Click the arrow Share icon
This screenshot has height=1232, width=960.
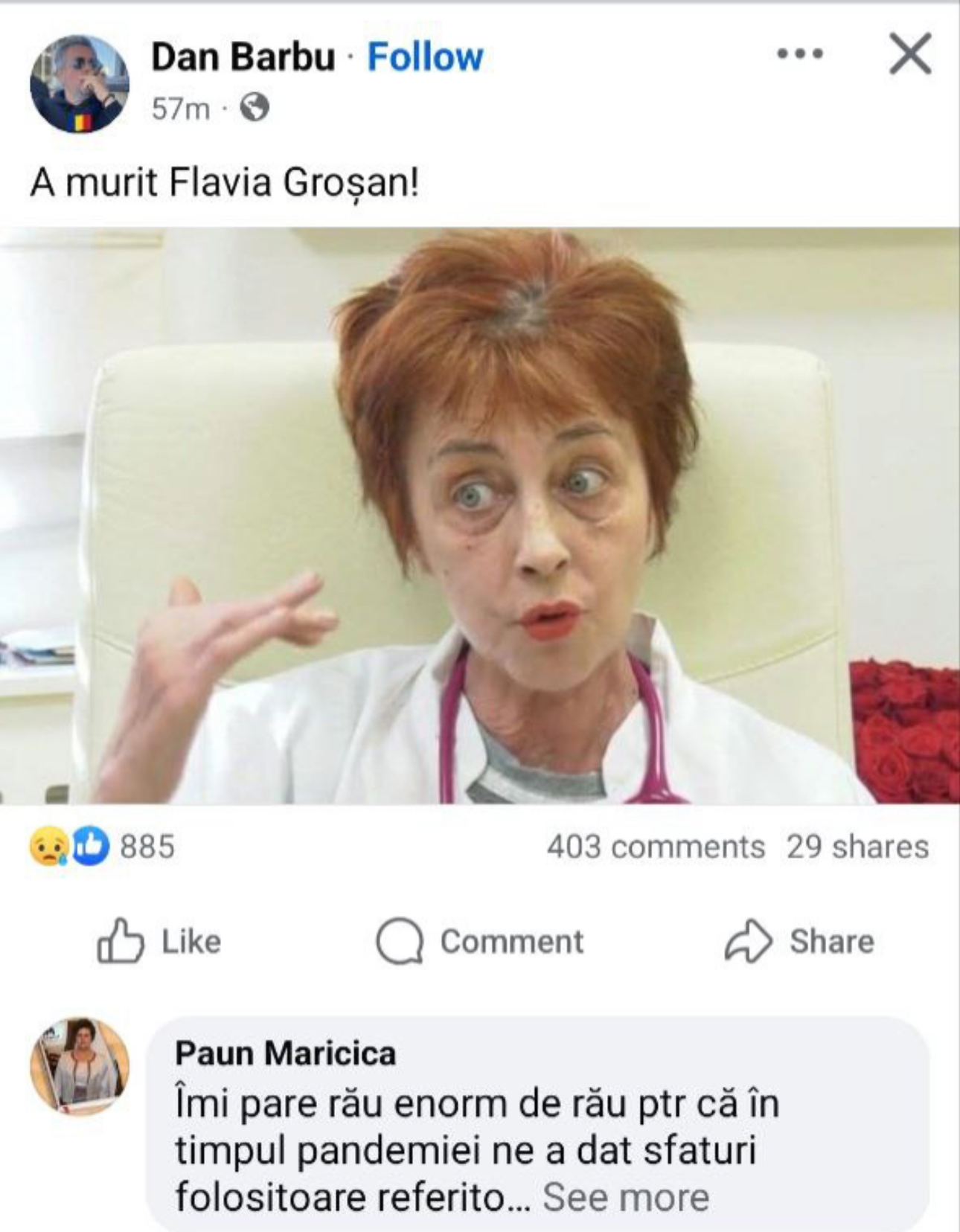747,942
